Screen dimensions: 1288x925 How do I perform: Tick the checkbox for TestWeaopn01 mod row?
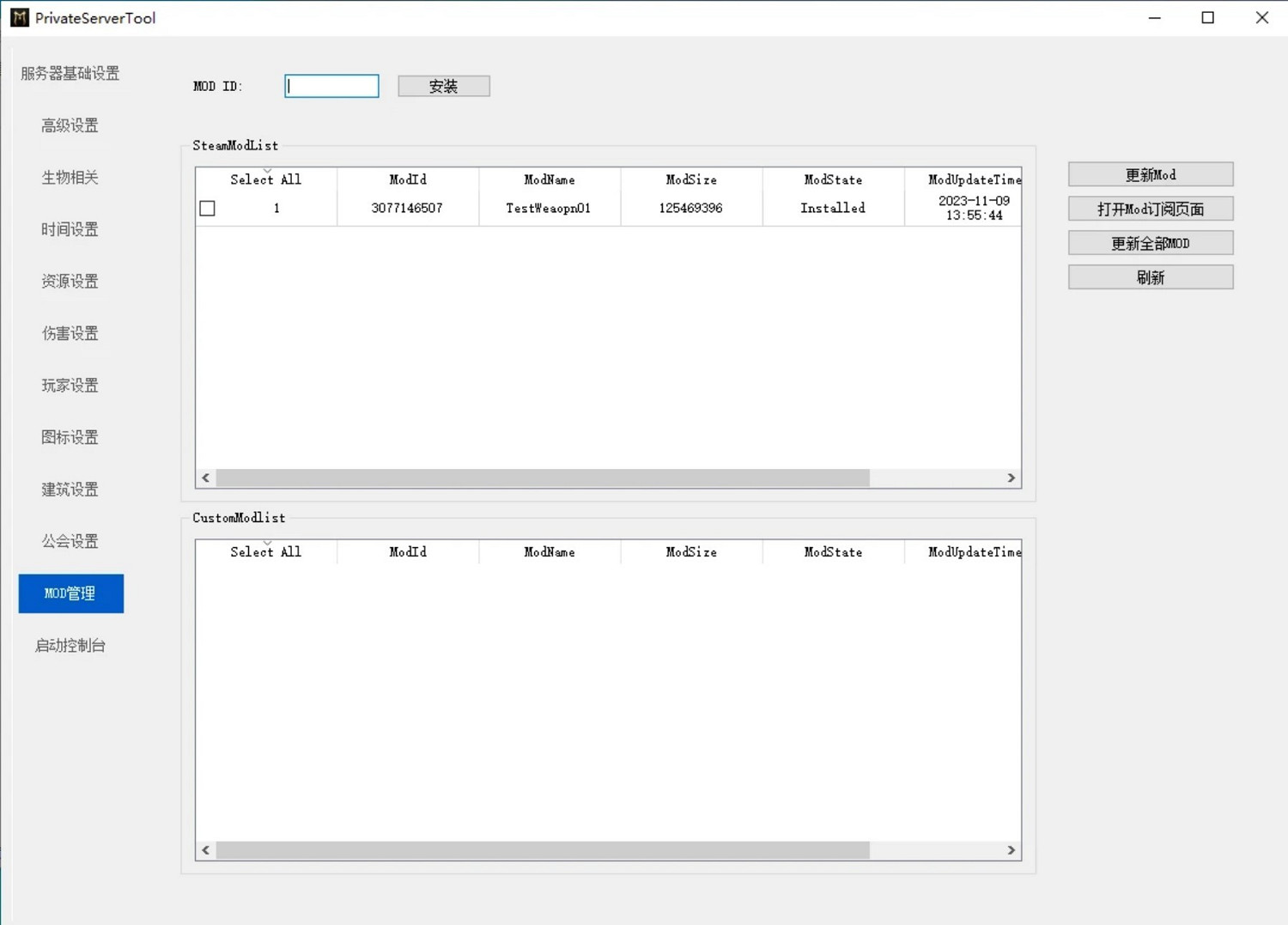coord(208,209)
